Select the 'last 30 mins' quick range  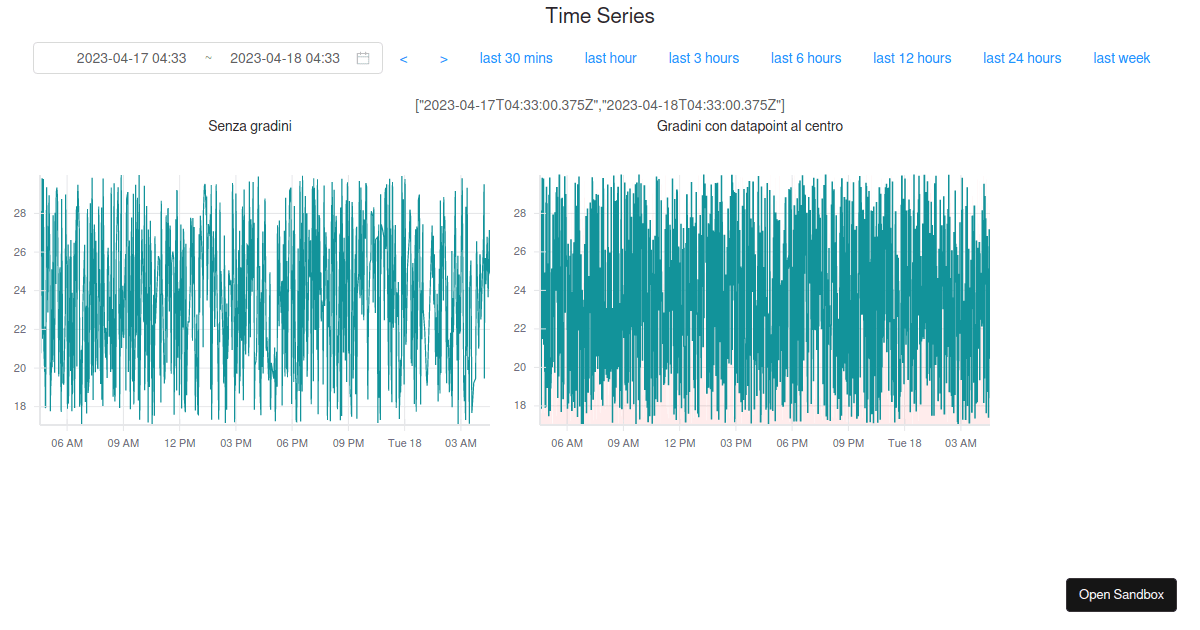[x=516, y=58]
